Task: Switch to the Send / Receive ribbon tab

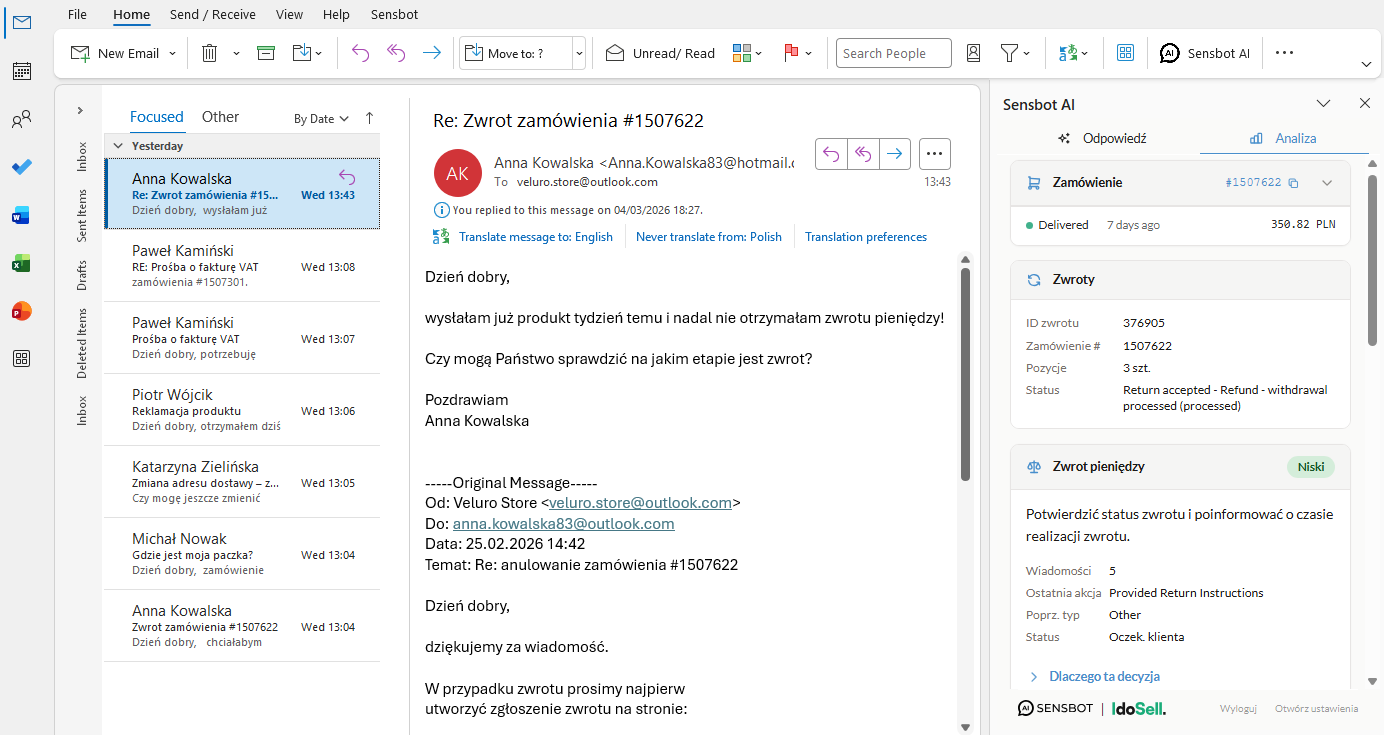Action: tap(213, 14)
